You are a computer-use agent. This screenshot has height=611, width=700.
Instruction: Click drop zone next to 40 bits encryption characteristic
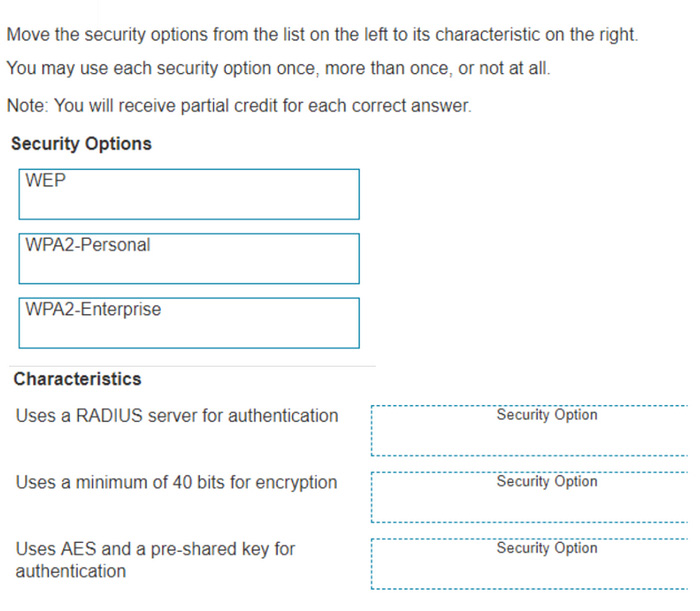coord(529,497)
